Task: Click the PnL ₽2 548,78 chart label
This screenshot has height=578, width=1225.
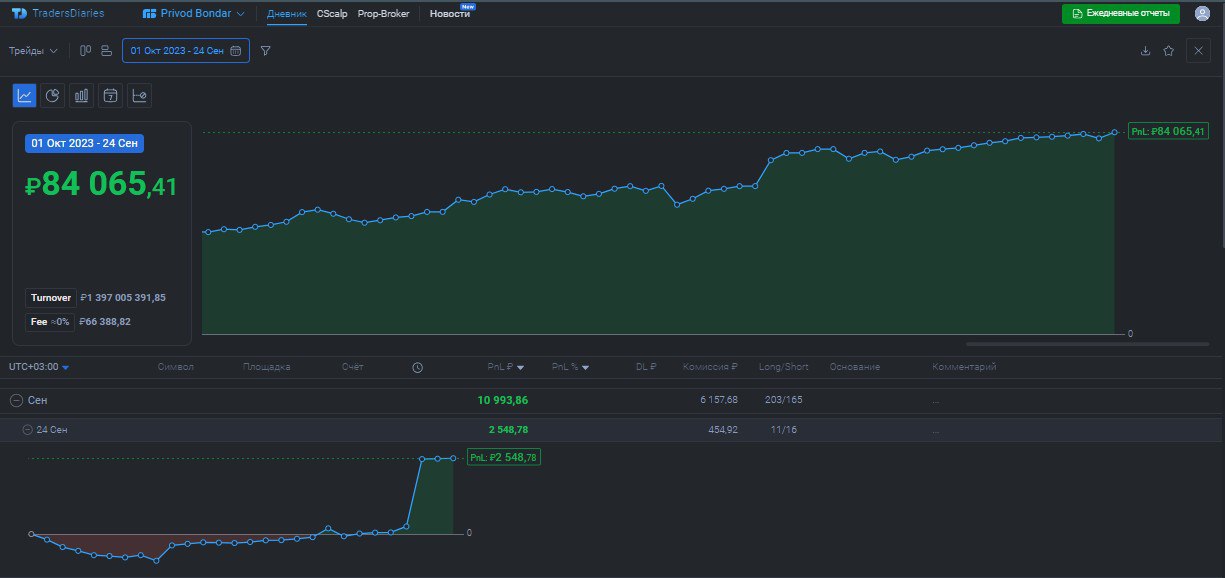Action: (x=504, y=457)
